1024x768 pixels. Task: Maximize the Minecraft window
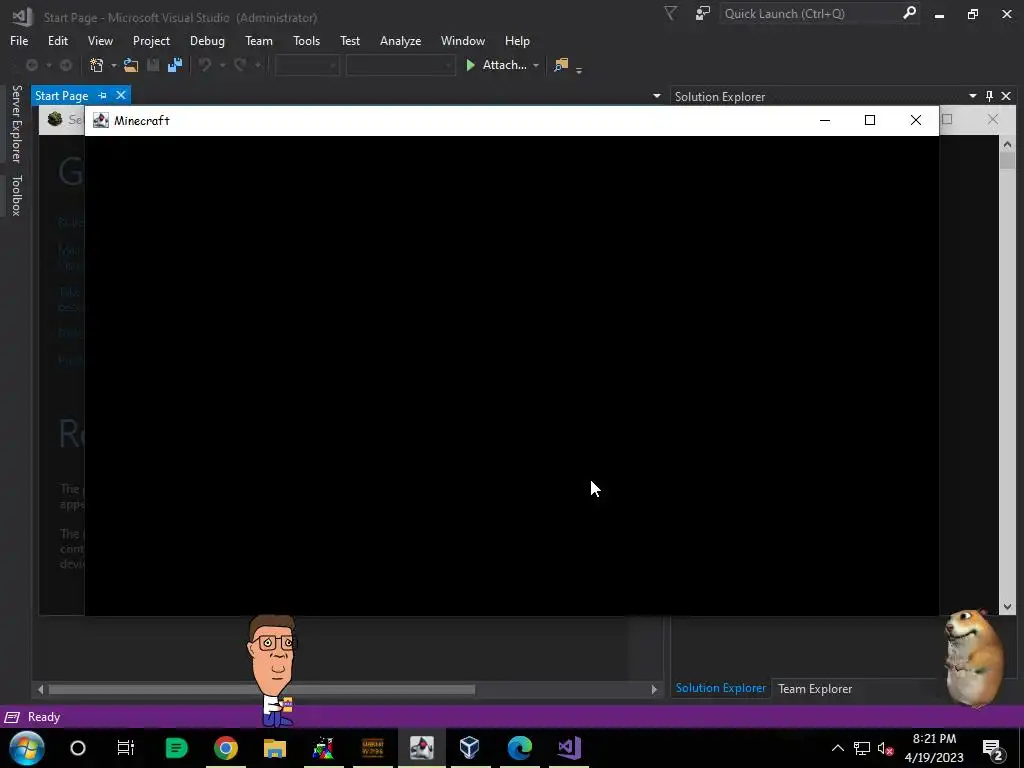click(x=870, y=120)
